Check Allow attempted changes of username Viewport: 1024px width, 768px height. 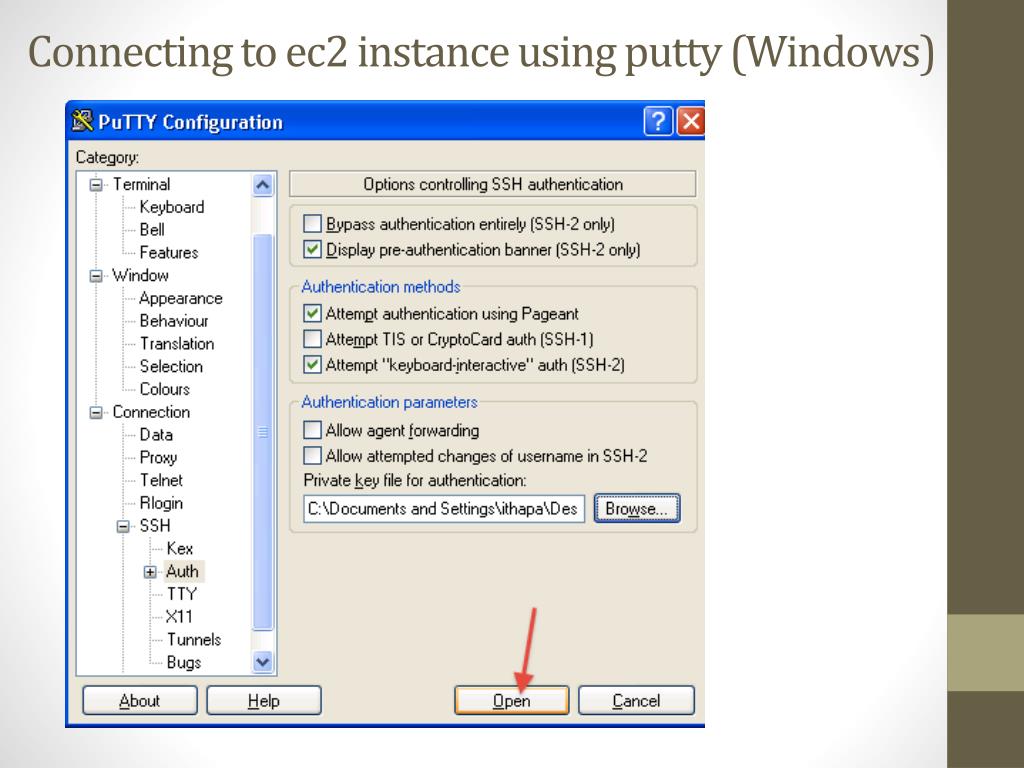pyautogui.click(x=312, y=455)
